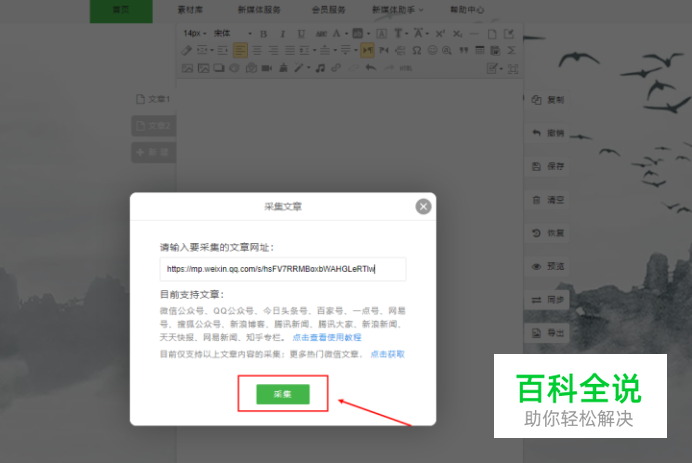Insert special character Omega icon

tap(416, 50)
